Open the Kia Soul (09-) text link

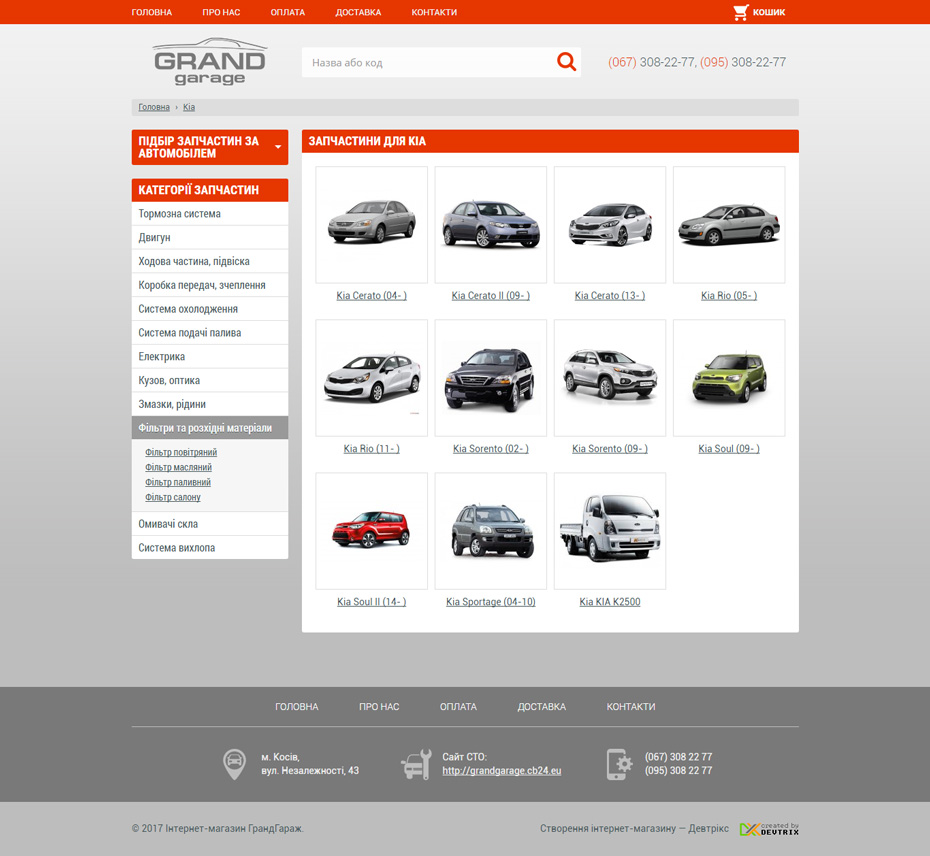click(729, 448)
